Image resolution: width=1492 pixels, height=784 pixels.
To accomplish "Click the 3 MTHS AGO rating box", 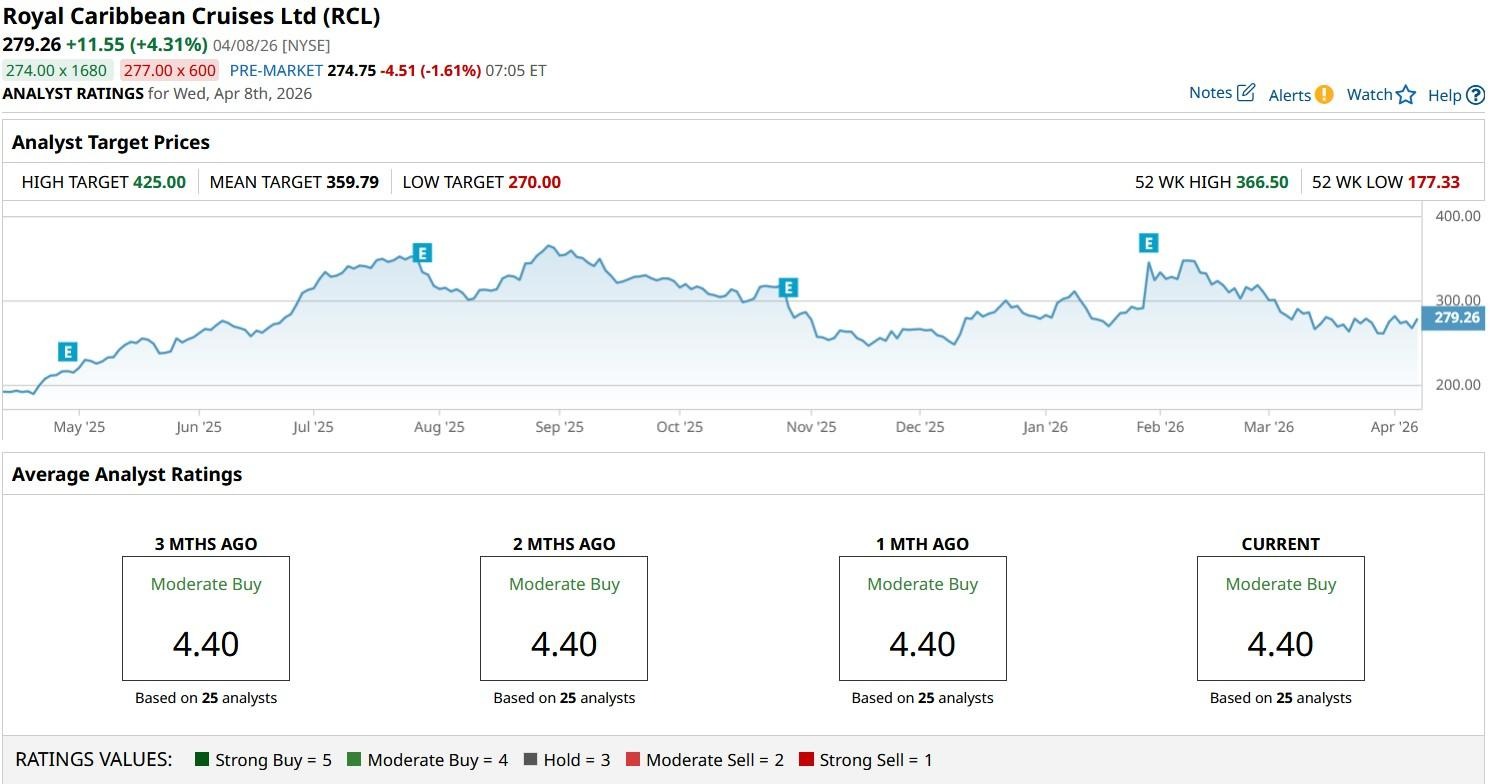I will [206, 618].
